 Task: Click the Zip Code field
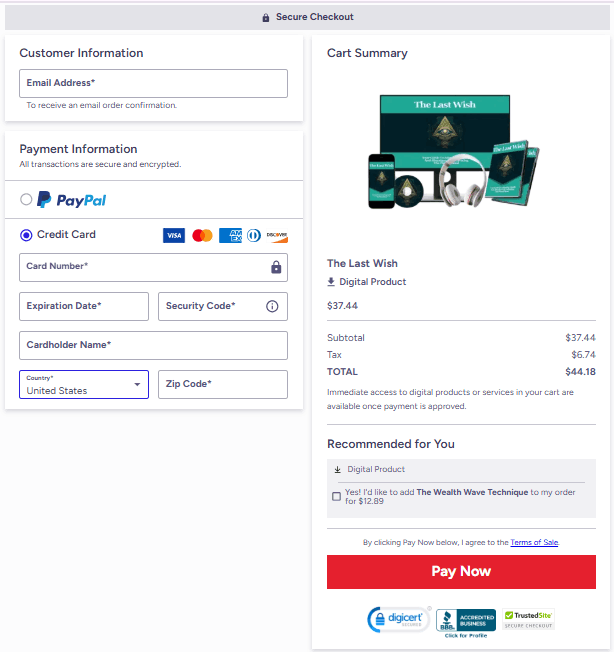[x=223, y=385]
